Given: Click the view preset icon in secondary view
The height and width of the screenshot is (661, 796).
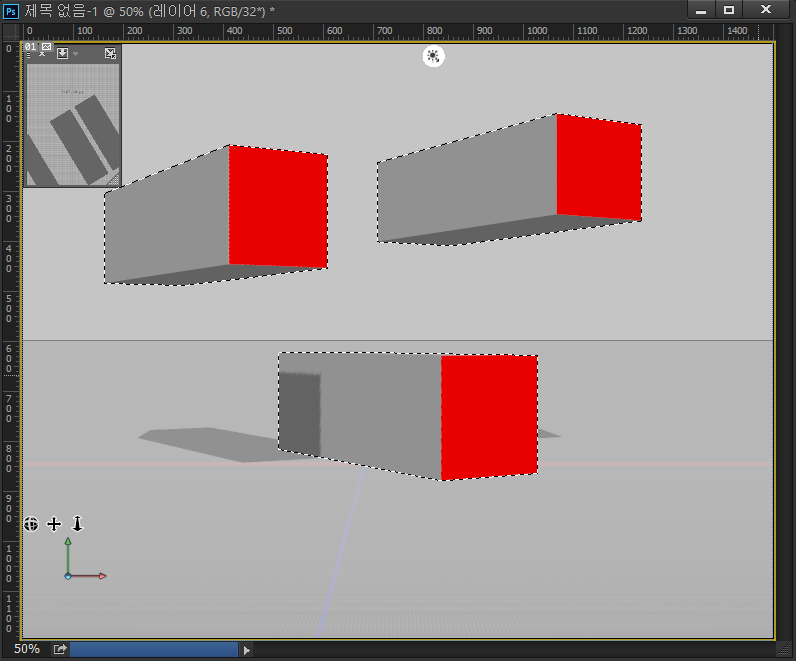Looking at the screenshot, I should [x=62, y=53].
